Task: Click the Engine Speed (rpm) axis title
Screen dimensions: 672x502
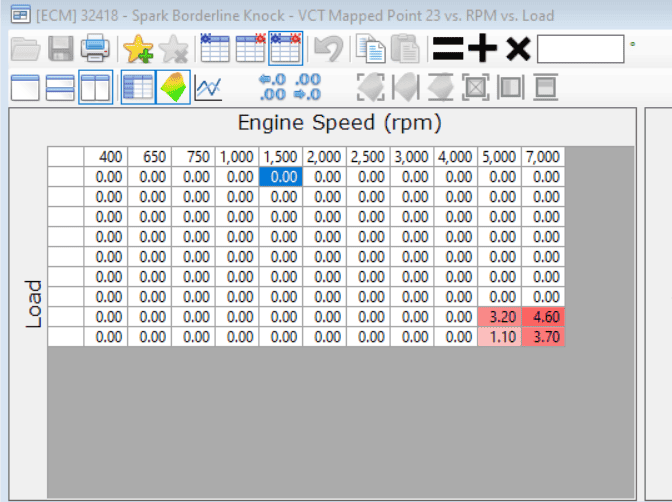Action: 339,123
